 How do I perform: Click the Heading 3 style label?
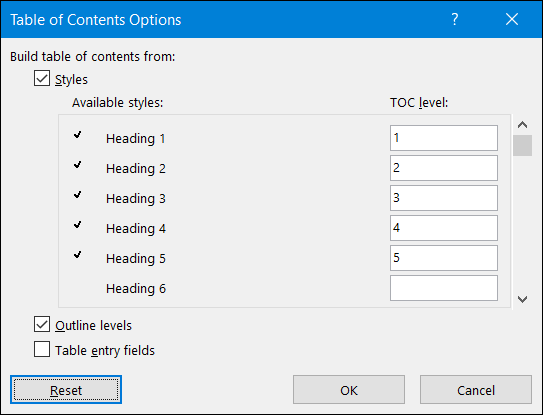(x=136, y=198)
